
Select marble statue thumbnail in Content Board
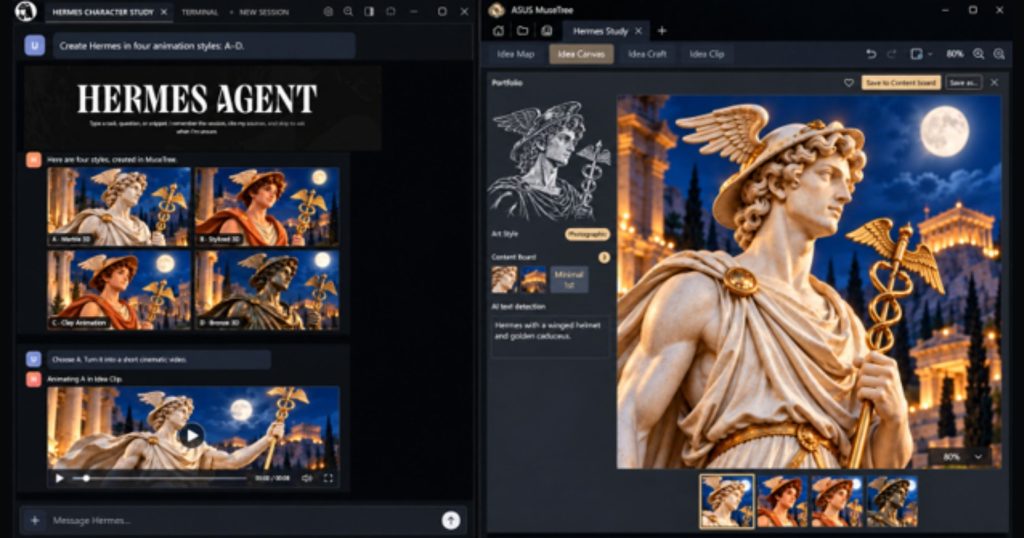tap(504, 279)
